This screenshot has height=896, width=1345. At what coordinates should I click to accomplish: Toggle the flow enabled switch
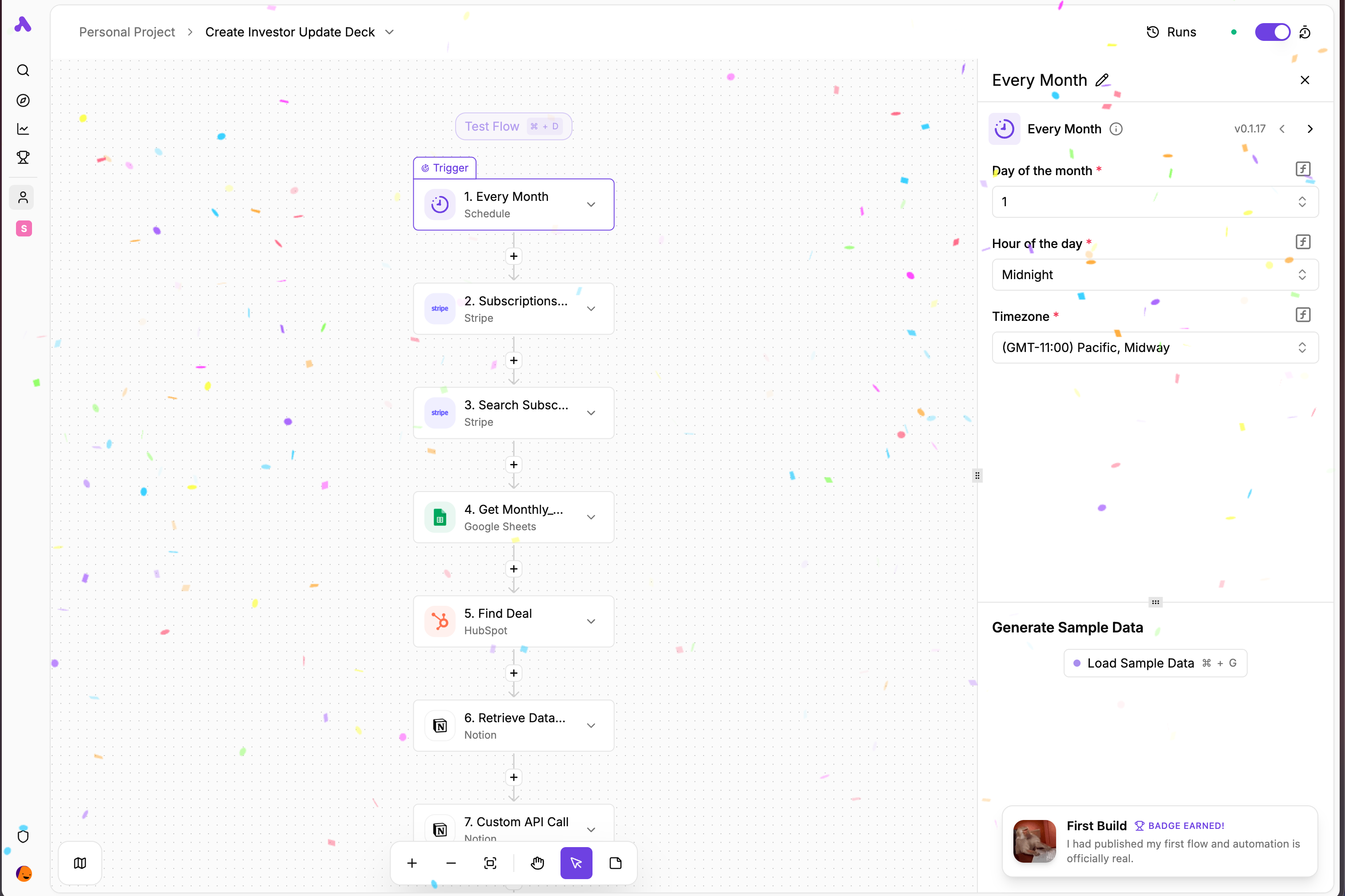pyautogui.click(x=1272, y=32)
